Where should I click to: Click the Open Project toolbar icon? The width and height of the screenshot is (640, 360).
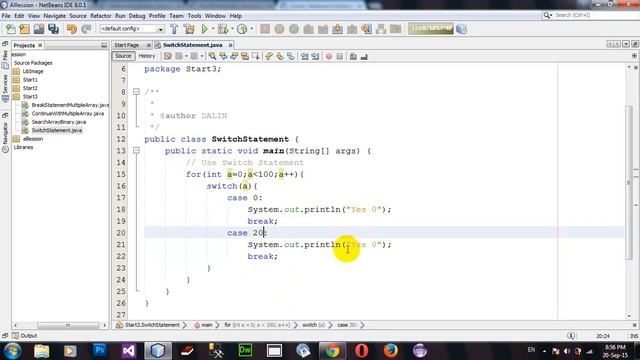point(39,29)
